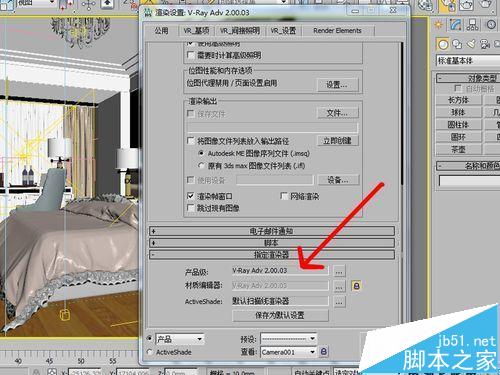Enable 需要时计算高级照明 checkbox
This screenshot has width=500, height=375.
point(191,55)
